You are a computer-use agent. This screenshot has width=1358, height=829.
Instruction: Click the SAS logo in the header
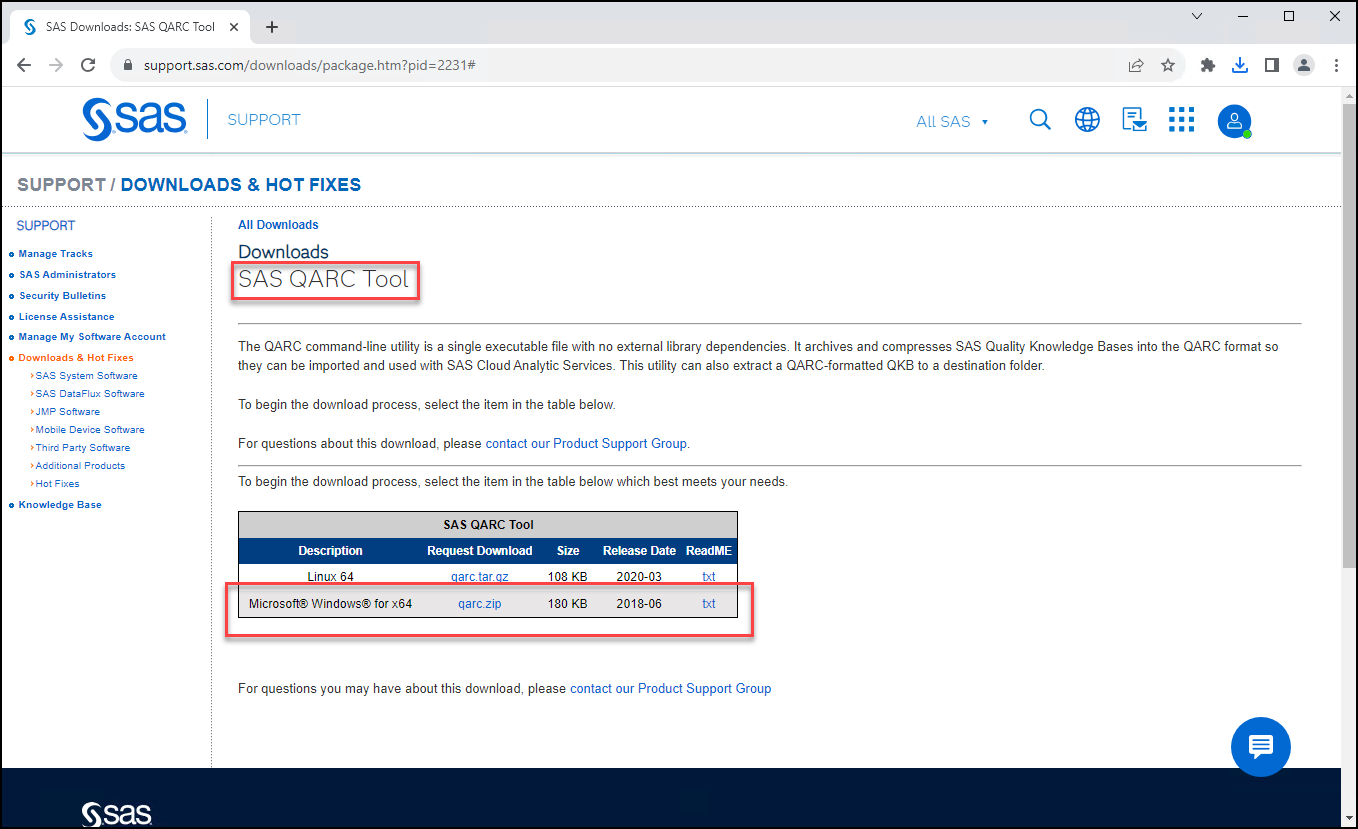tap(133, 119)
